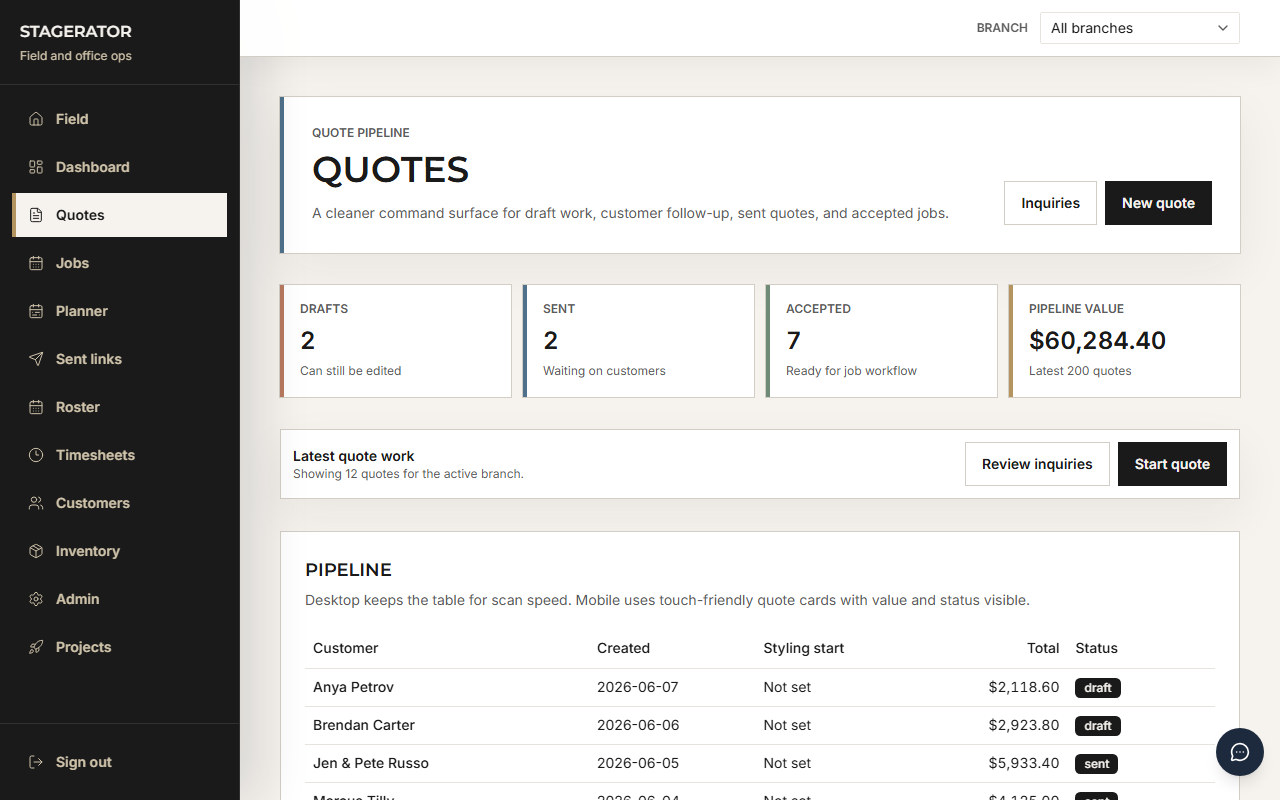Click the date 2026-06-07
1280x800 pixels.
(x=638, y=687)
